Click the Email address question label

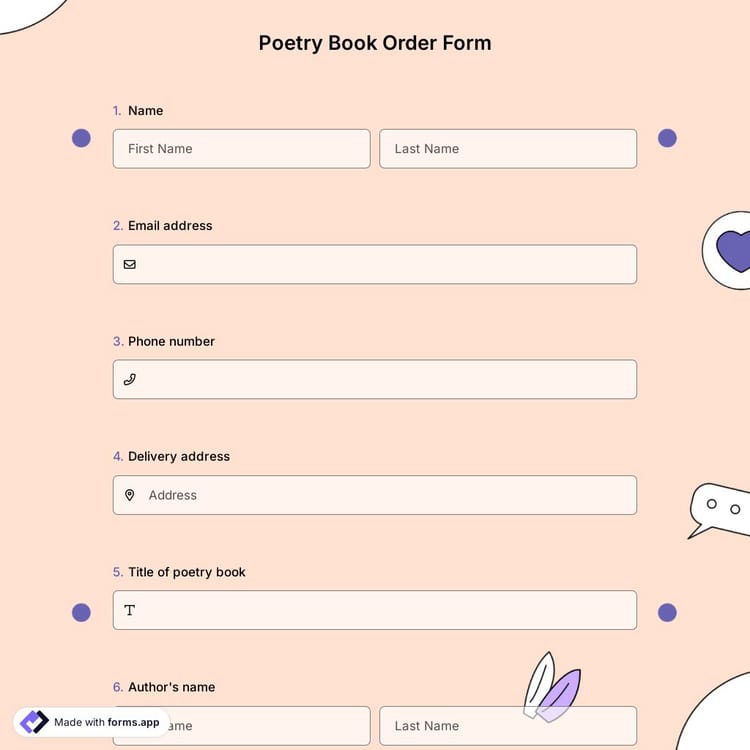tap(170, 226)
